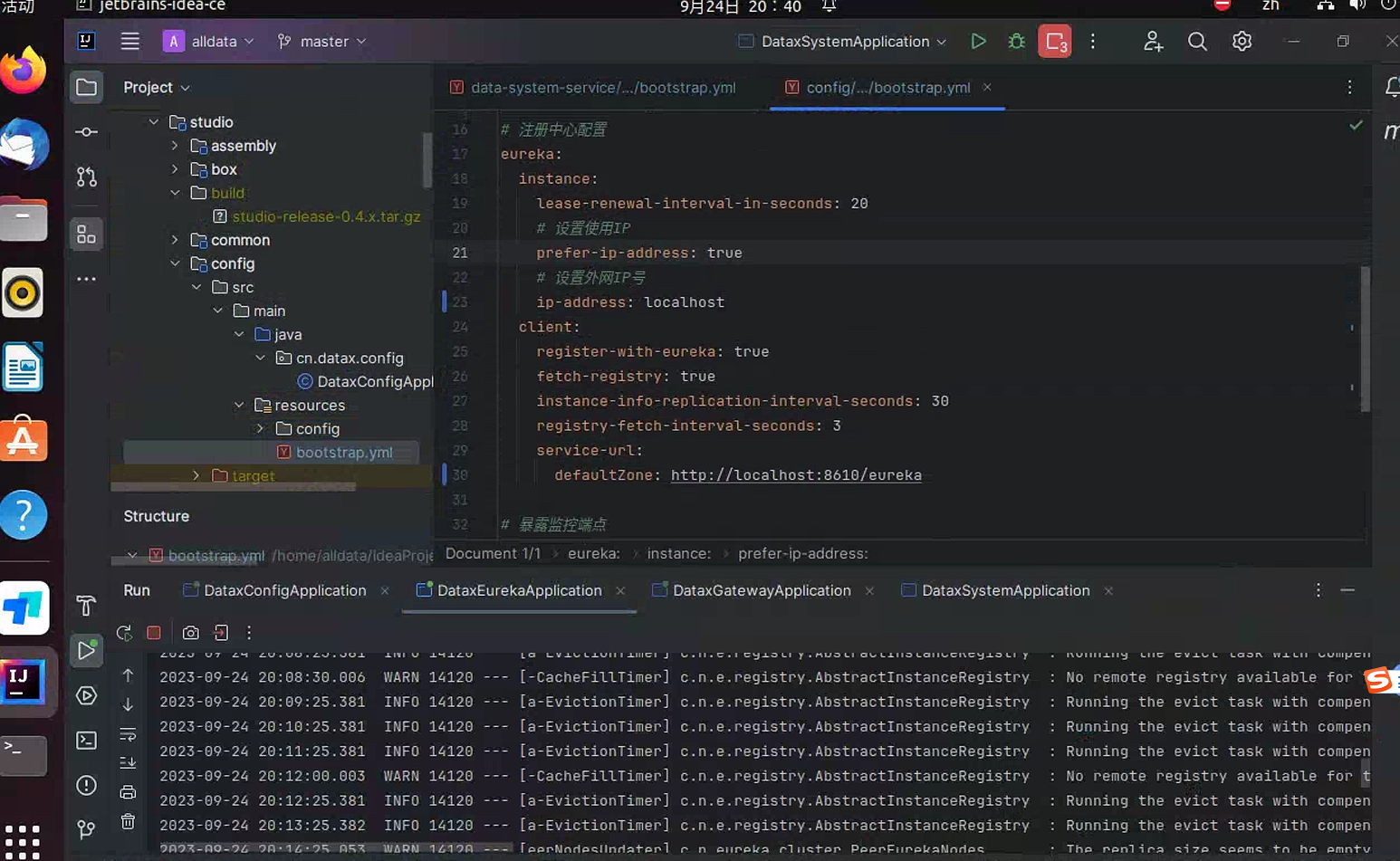Open IDE Settings with the gear icon

coord(1242,41)
